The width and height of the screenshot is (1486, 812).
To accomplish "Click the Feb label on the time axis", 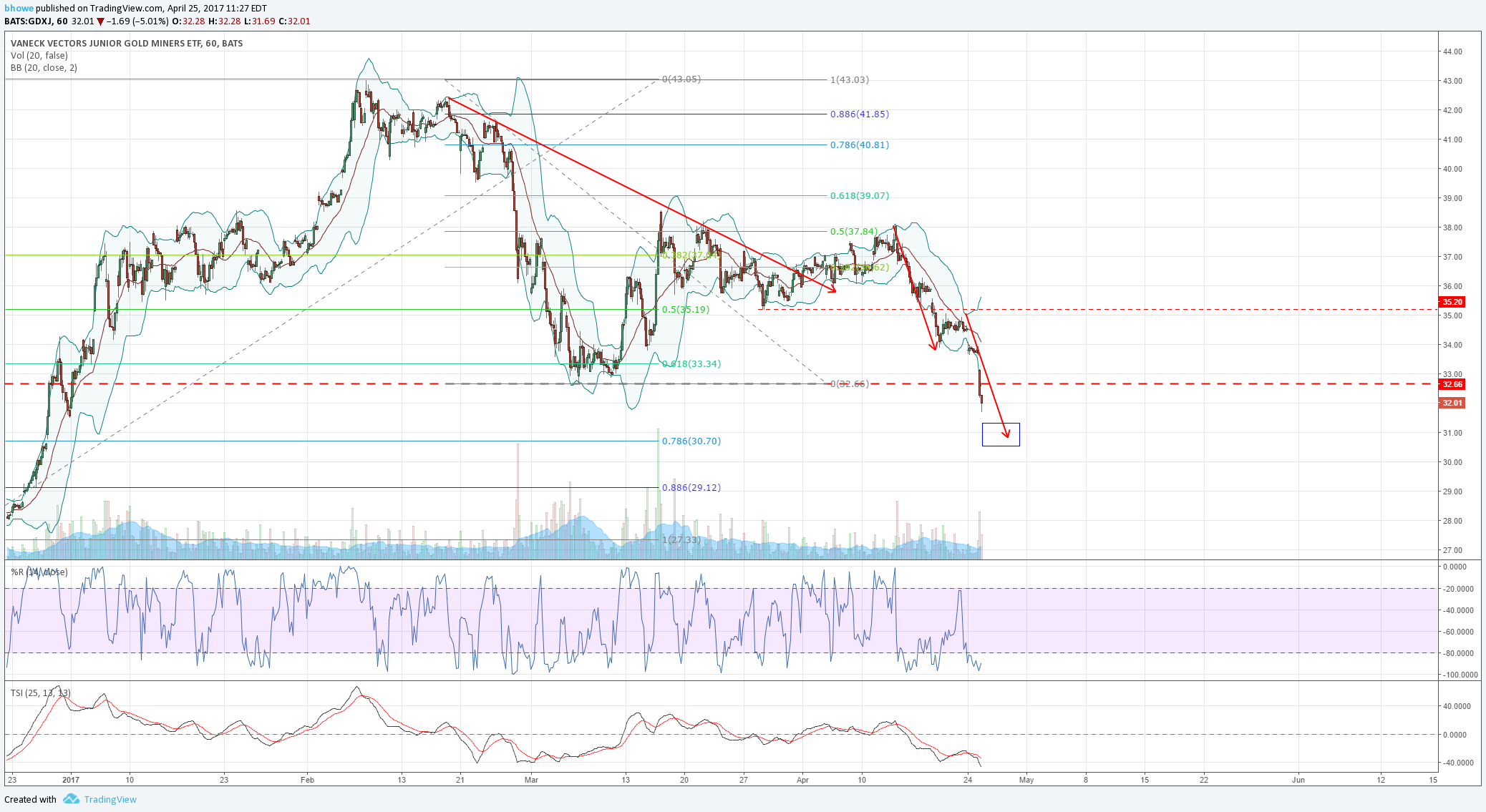I will coord(307,781).
